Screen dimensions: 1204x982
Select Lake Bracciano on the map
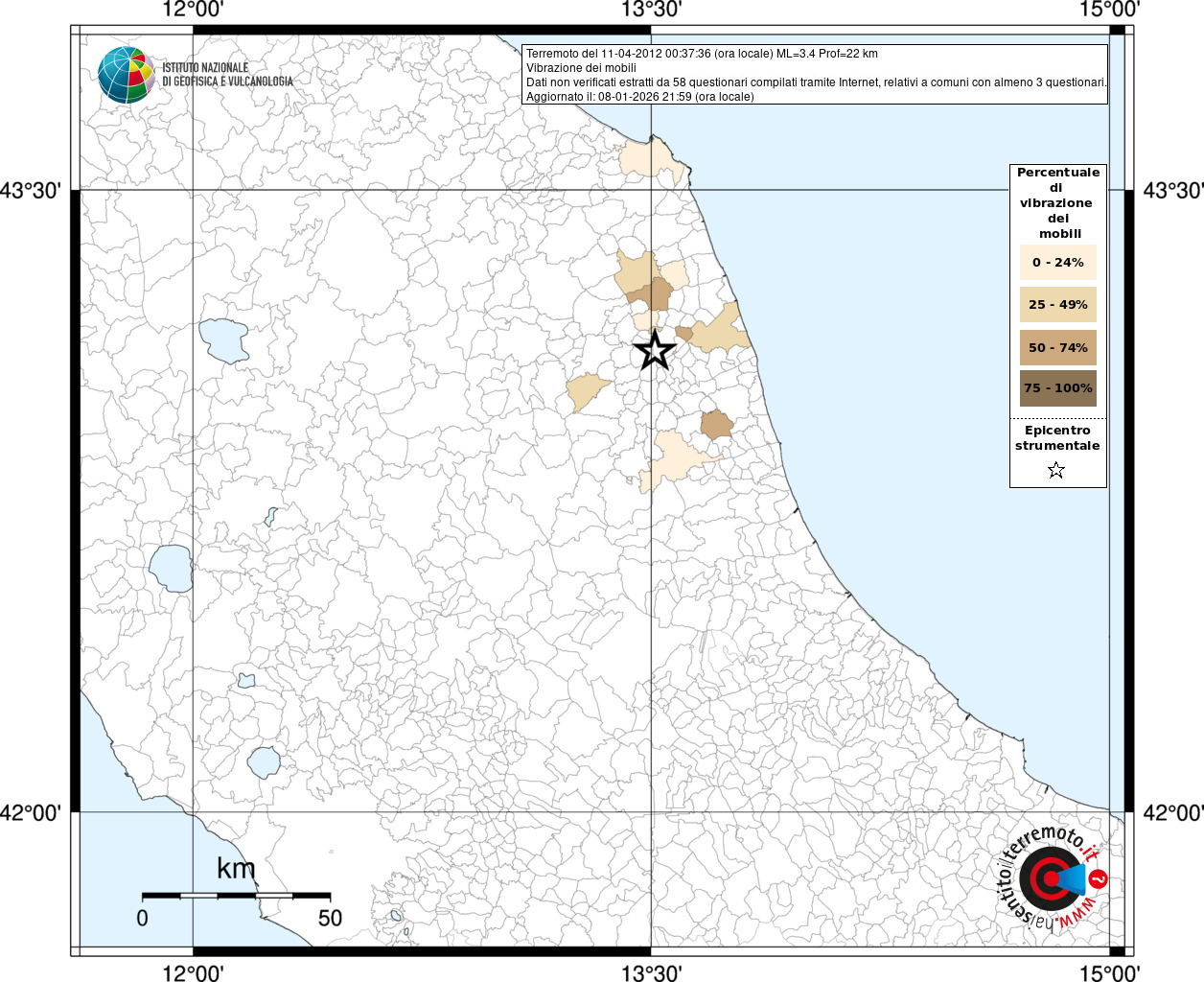tap(263, 762)
